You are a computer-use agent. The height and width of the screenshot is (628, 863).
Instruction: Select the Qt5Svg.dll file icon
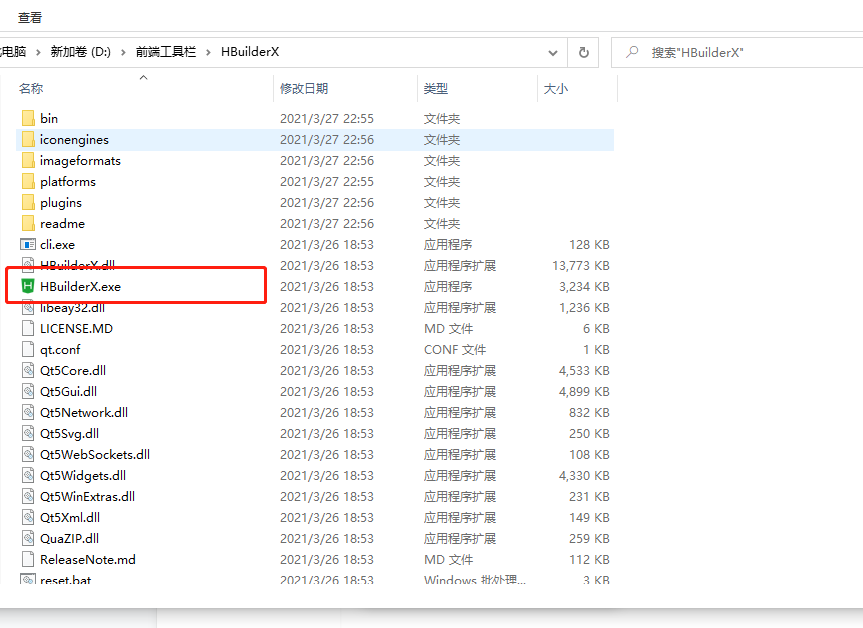[28, 433]
